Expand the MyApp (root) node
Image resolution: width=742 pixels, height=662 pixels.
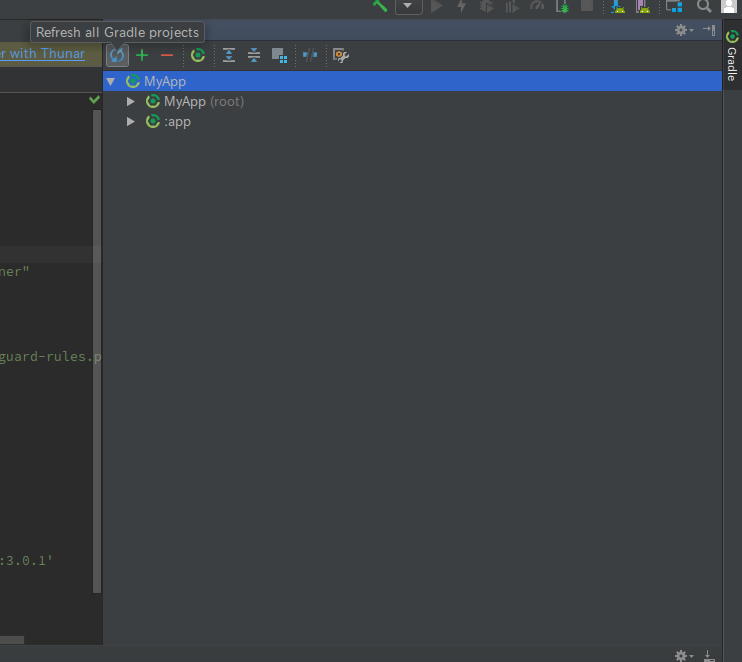(131, 102)
